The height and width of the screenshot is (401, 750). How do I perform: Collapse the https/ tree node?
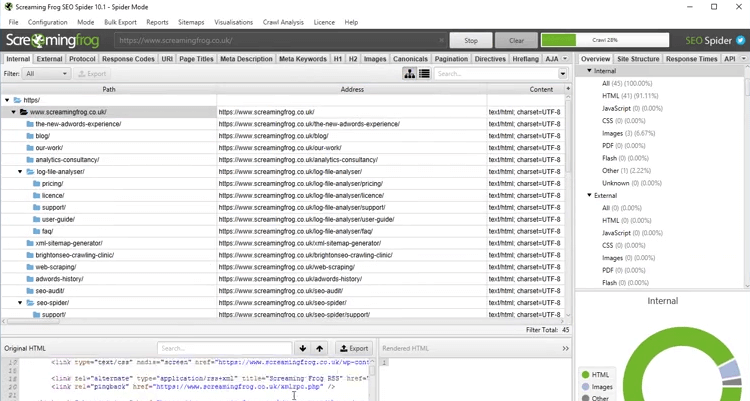tap(7, 100)
